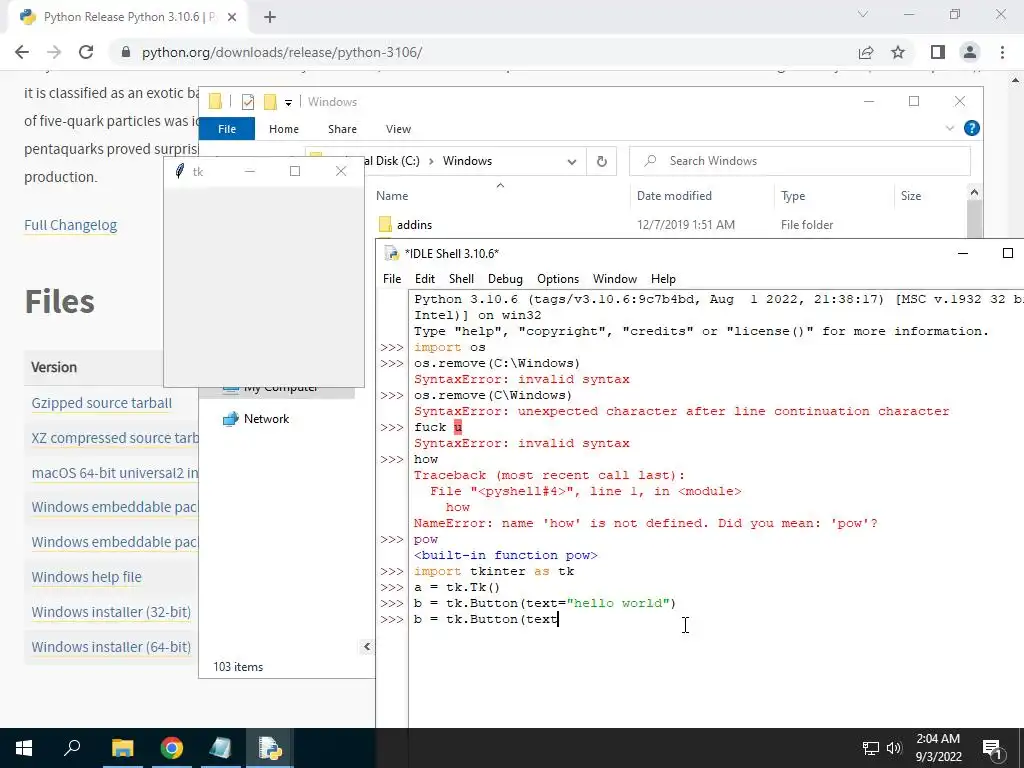Open Chrome tab search chevron
The height and width of the screenshot is (768, 1024).
tap(863, 14)
